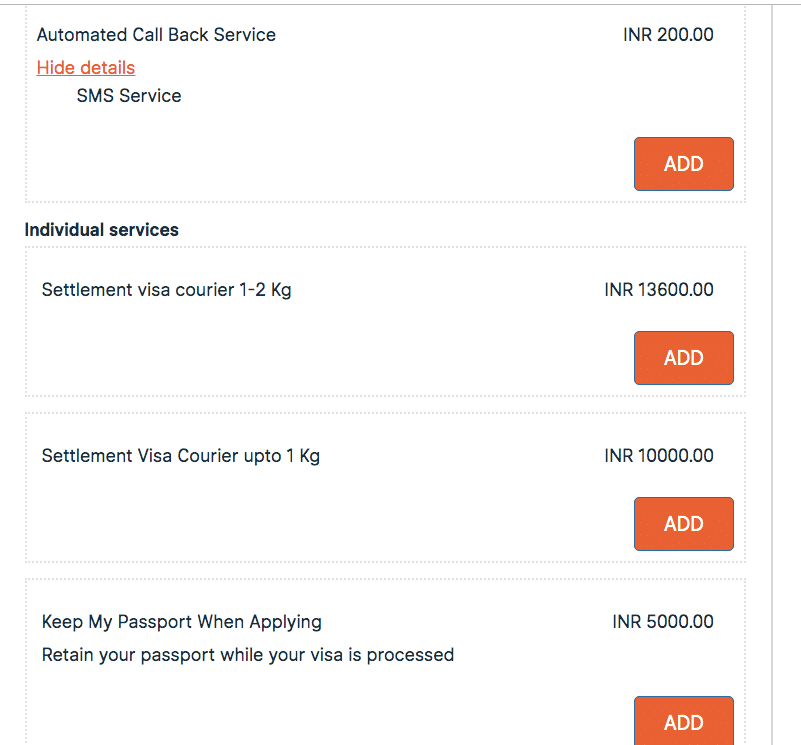Click empty area in the 1-2 Kg courier card
Image resolution: width=801 pixels, height=745 pixels.
(x=300, y=350)
